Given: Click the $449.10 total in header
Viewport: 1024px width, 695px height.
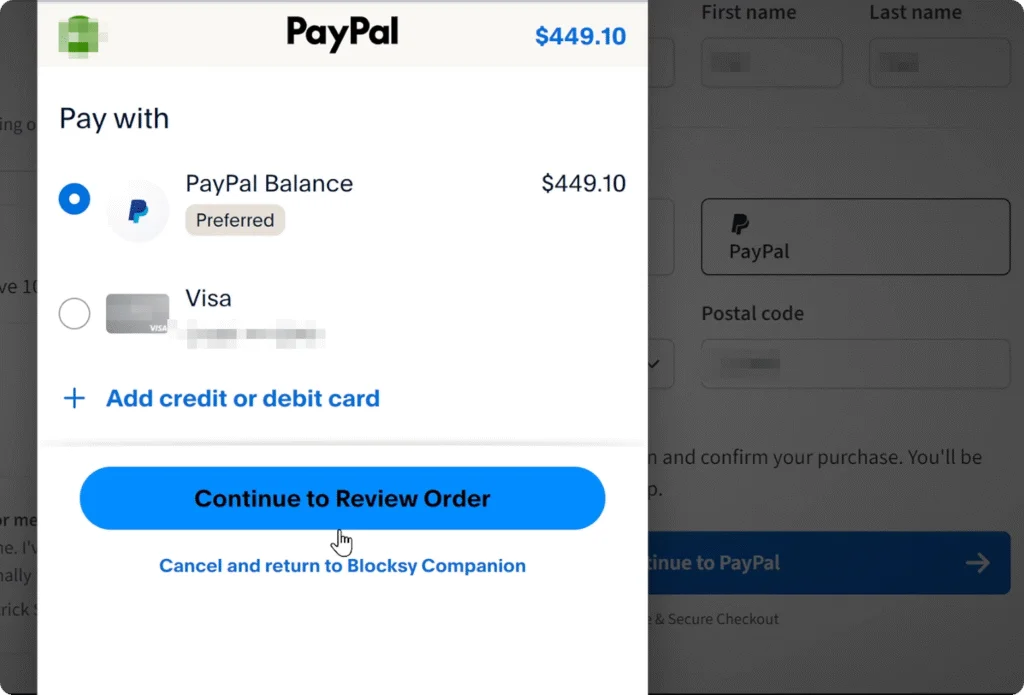Looking at the screenshot, I should coord(580,36).
